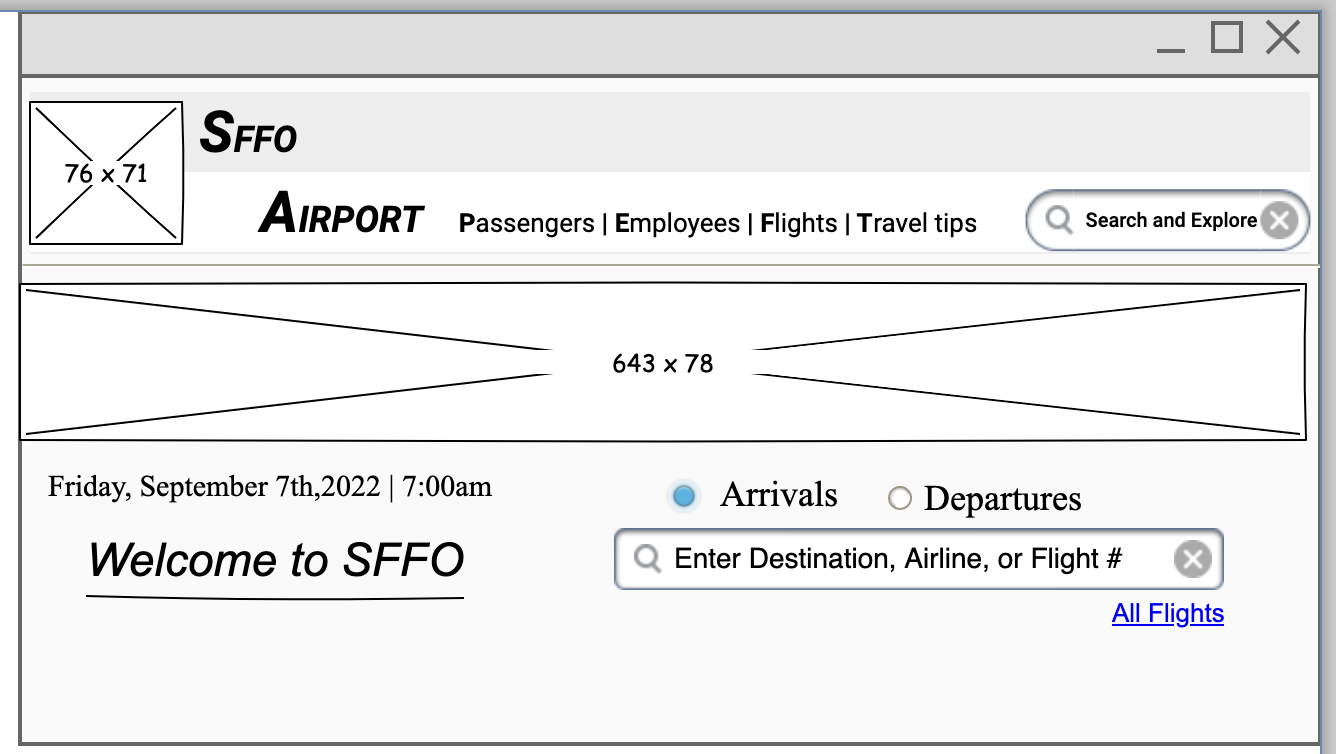Click the underlined Welcome to SFFO heading
The image size is (1336, 754).
coord(277,561)
